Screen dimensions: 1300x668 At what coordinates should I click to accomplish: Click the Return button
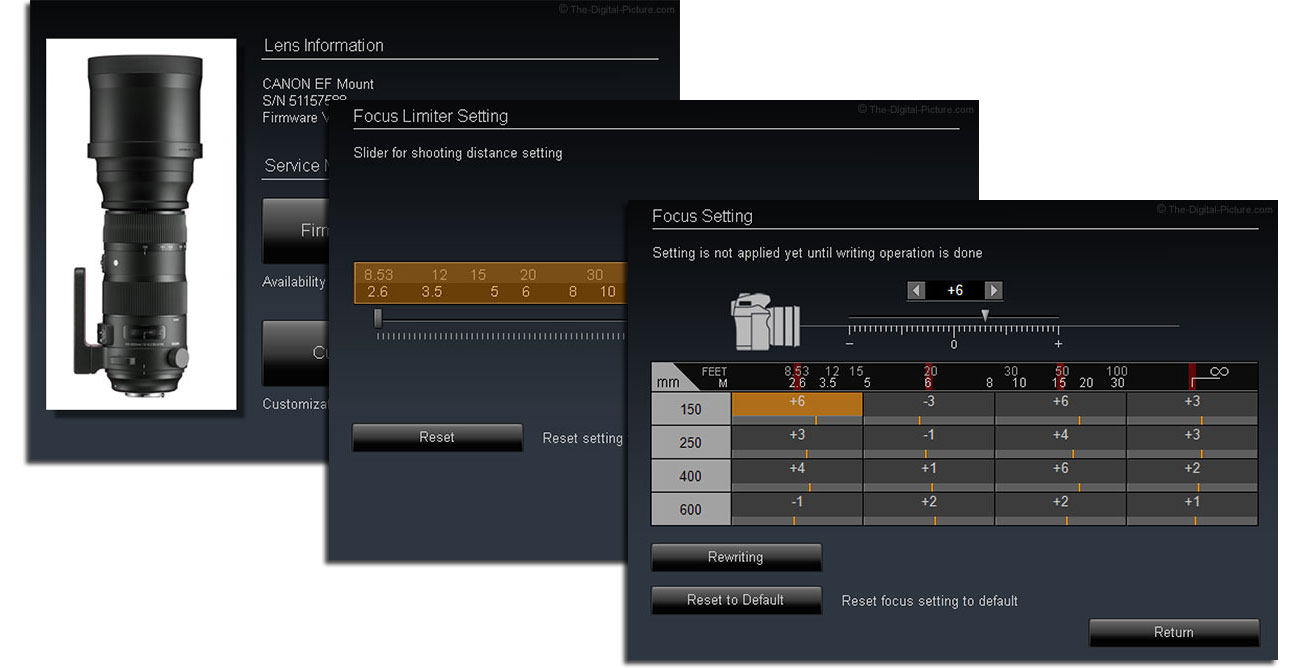click(x=1174, y=632)
